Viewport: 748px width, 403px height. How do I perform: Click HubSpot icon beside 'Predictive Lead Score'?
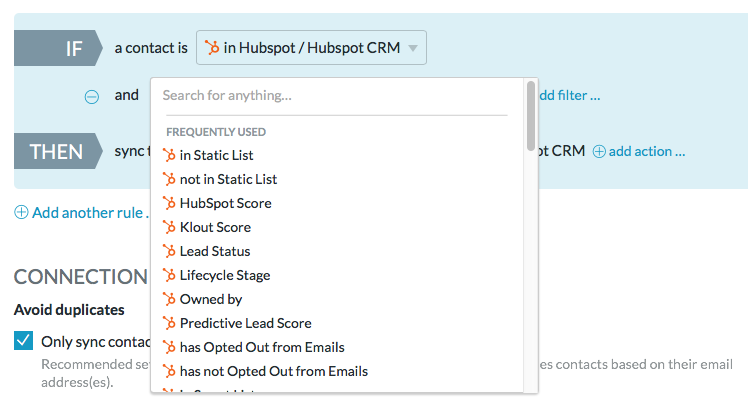tap(169, 323)
